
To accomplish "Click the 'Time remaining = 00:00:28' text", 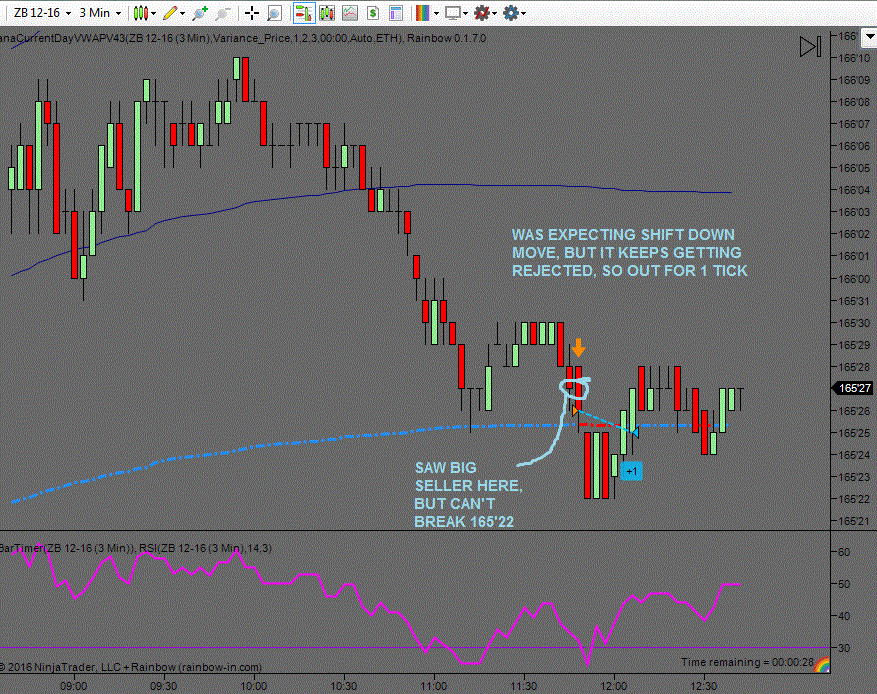I will point(747,662).
